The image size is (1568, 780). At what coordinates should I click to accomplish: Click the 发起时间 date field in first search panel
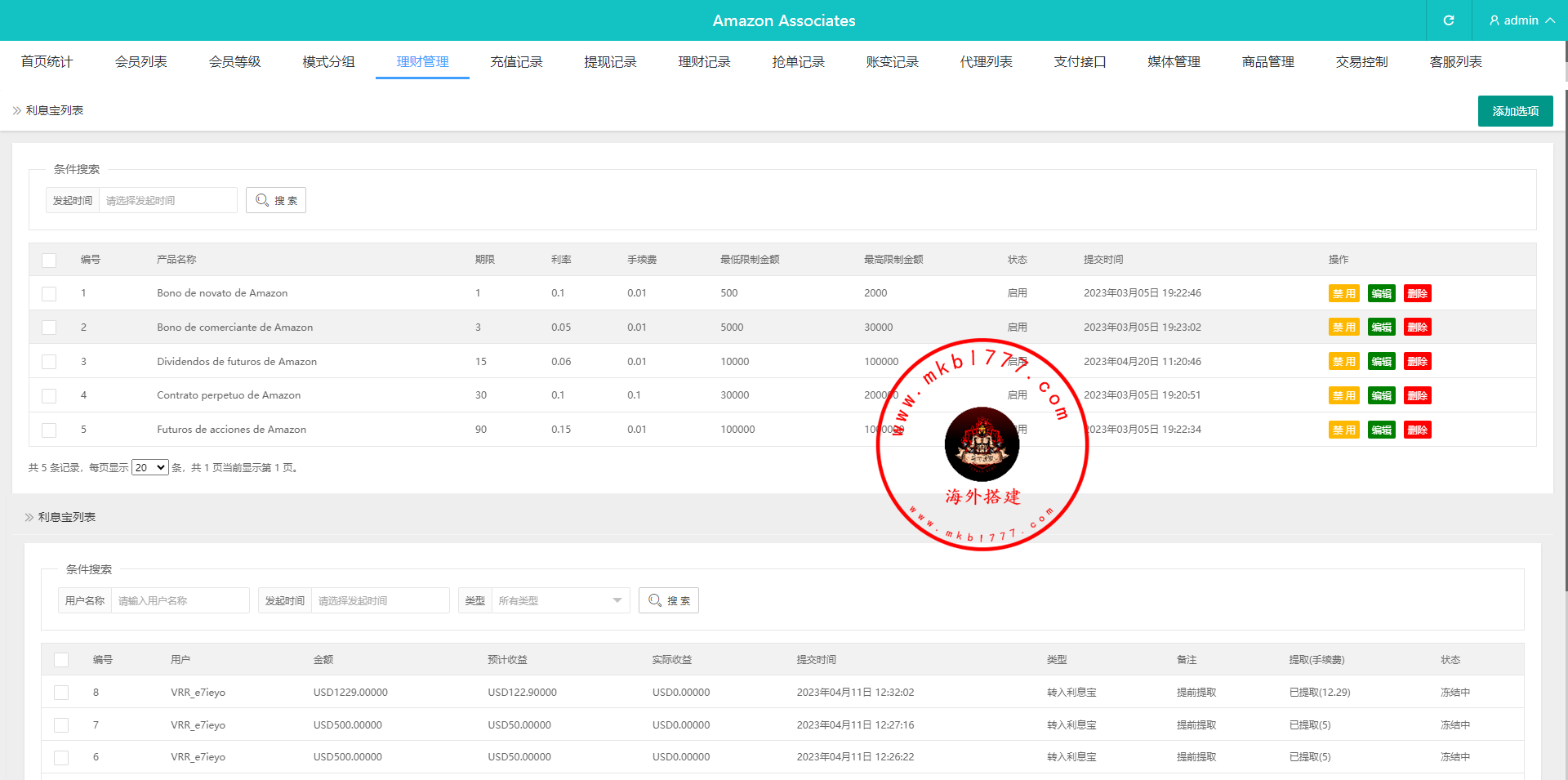167,200
